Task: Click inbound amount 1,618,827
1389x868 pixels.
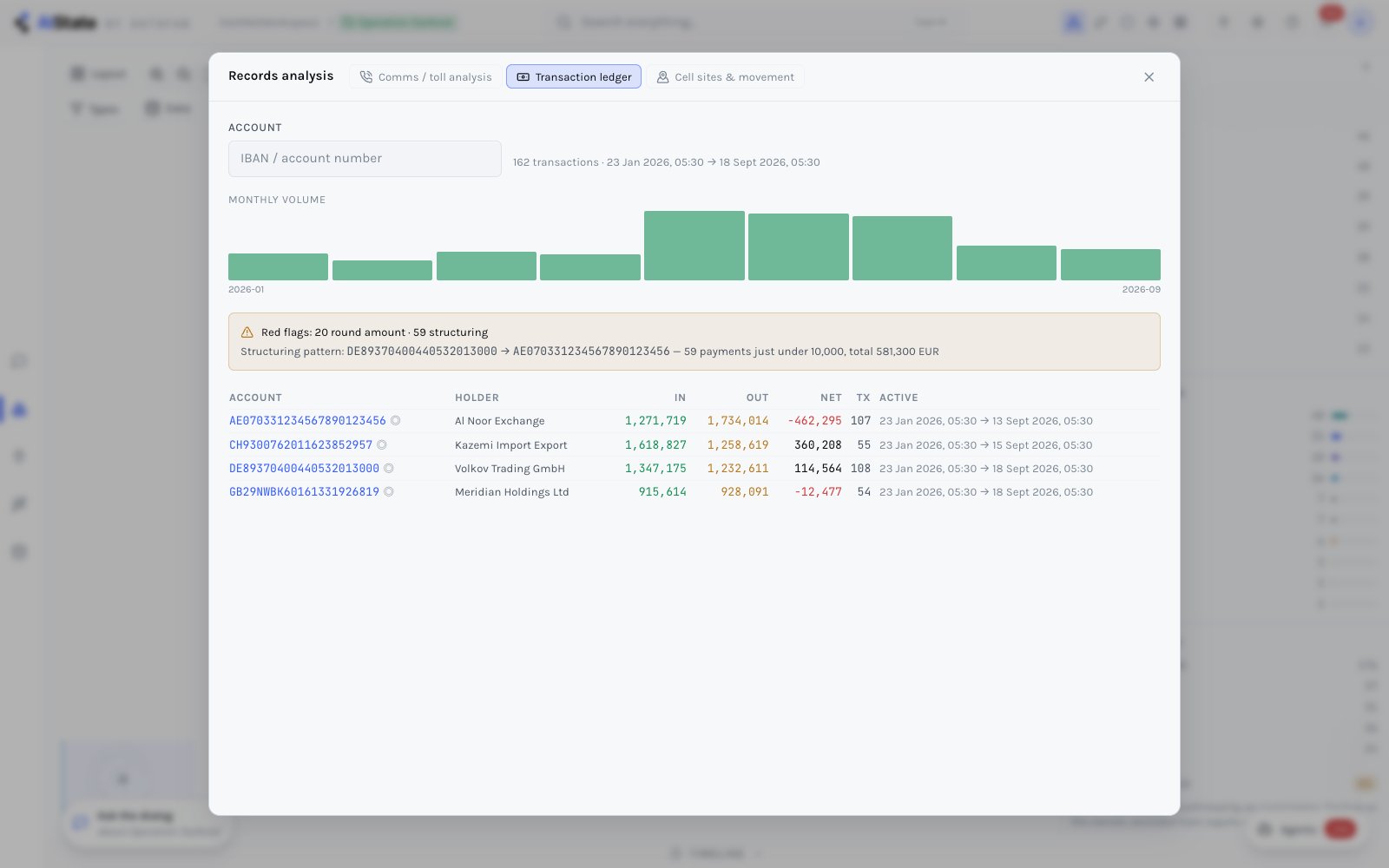Action: pos(655,445)
